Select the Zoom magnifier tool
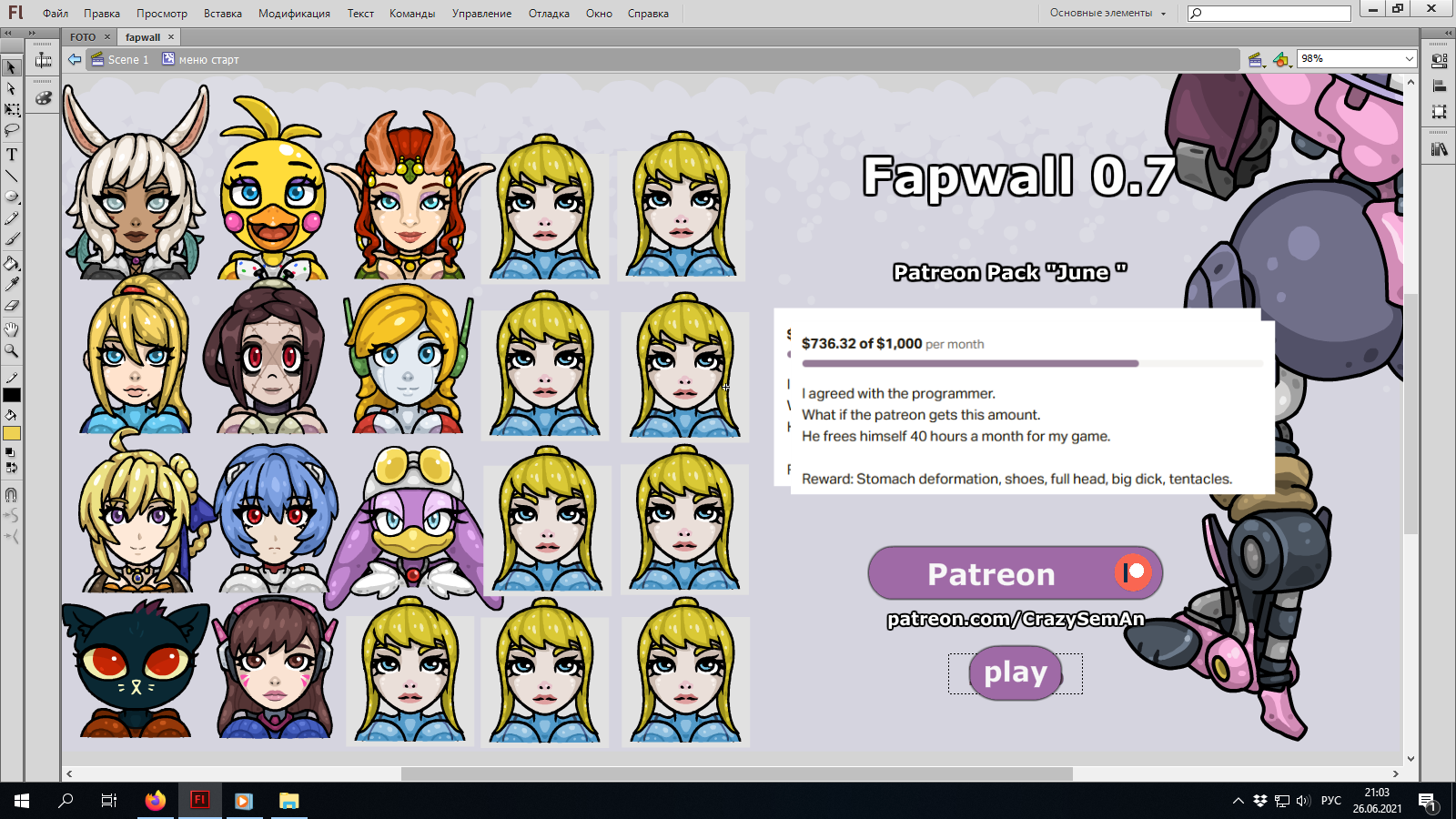 point(12,350)
